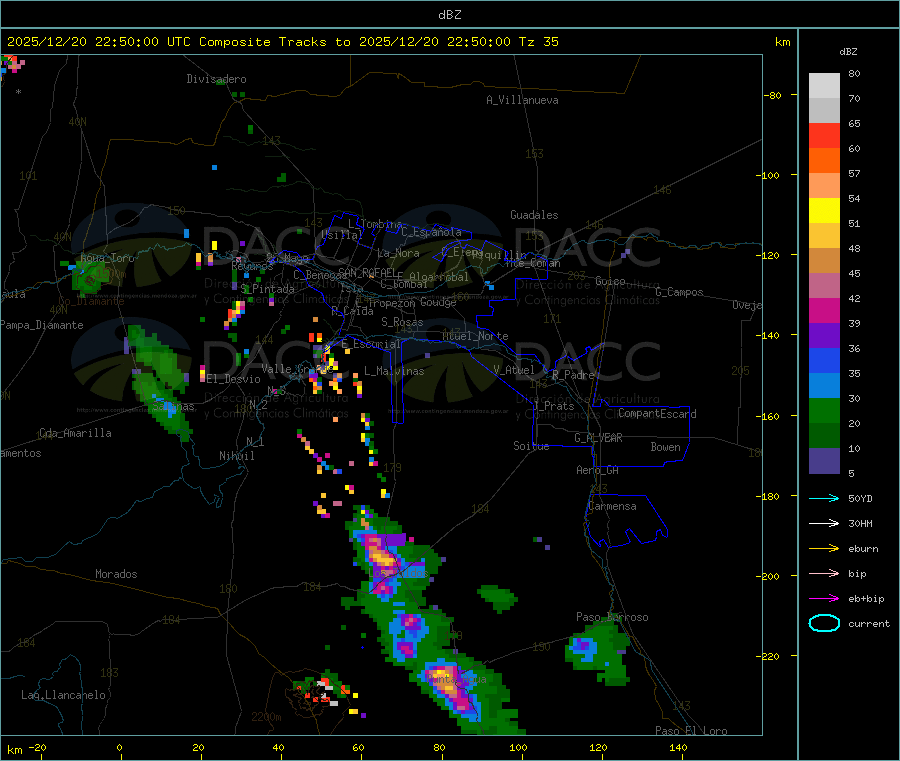This screenshot has width=900, height=761.
Task: Click the composite tracks timestamp header
Action: point(282,42)
